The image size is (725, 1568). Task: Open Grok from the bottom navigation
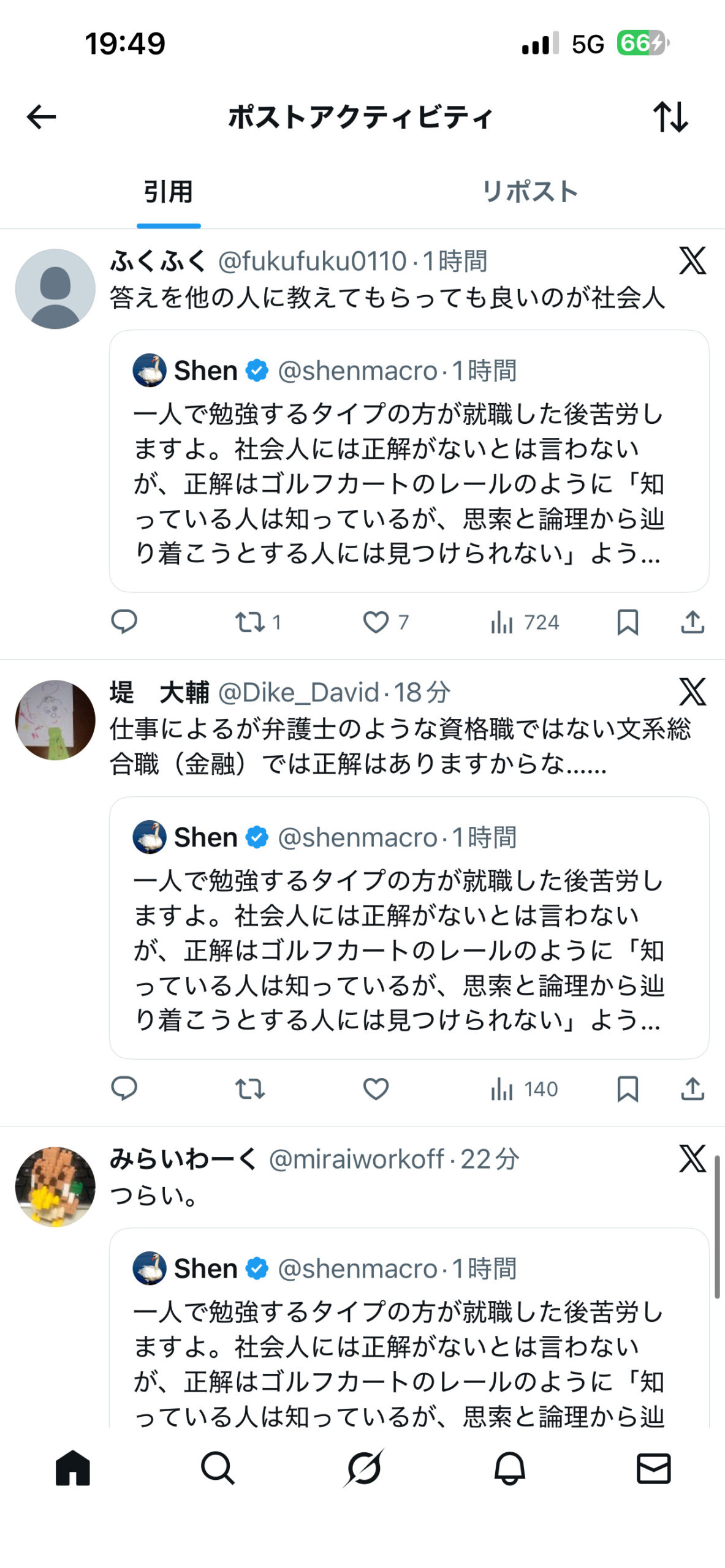pyautogui.click(x=363, y=1468)
